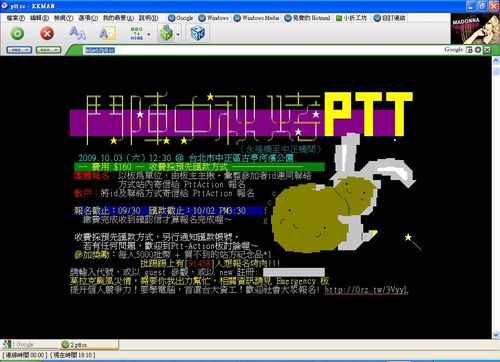Image resolution: width=500 pixels, height=362 pixels.
Task: Click scrollbar up arrow on the right
Action: [496, 60]
